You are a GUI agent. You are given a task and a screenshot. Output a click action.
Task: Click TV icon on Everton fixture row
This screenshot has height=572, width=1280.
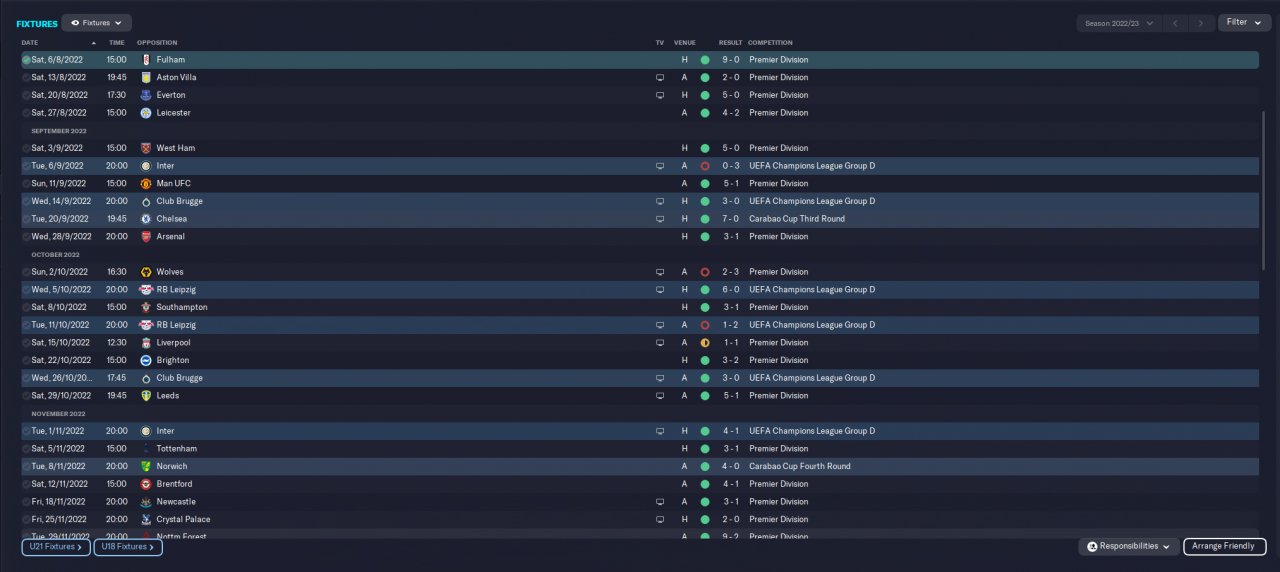660,95
